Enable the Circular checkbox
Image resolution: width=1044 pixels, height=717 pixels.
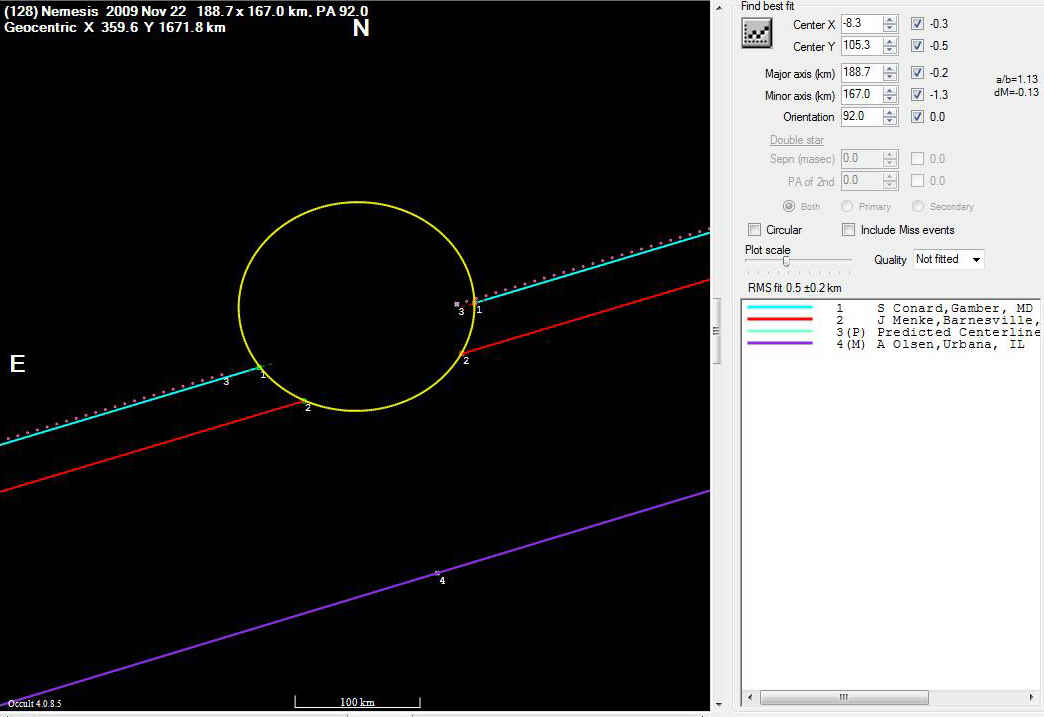click(754, 230)
